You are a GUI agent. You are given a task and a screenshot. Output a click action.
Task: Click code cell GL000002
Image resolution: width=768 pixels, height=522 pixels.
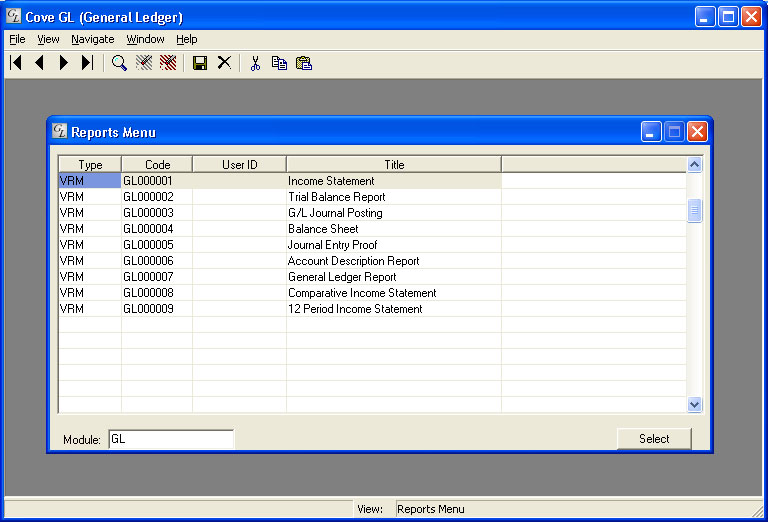coord(157,197)
